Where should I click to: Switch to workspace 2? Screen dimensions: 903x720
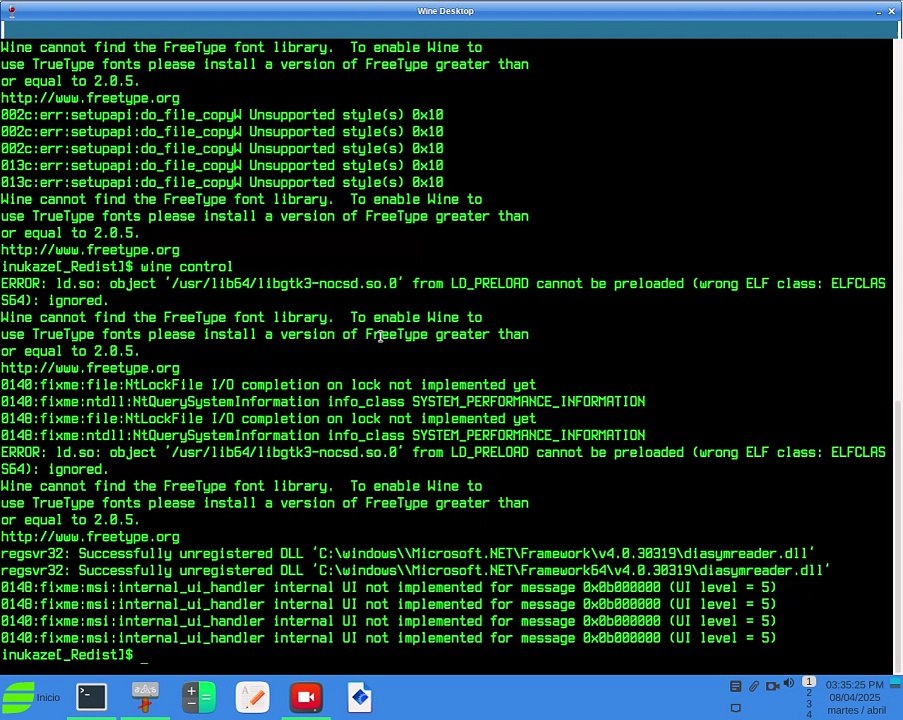pyautogui.click(x=809, y=693)
